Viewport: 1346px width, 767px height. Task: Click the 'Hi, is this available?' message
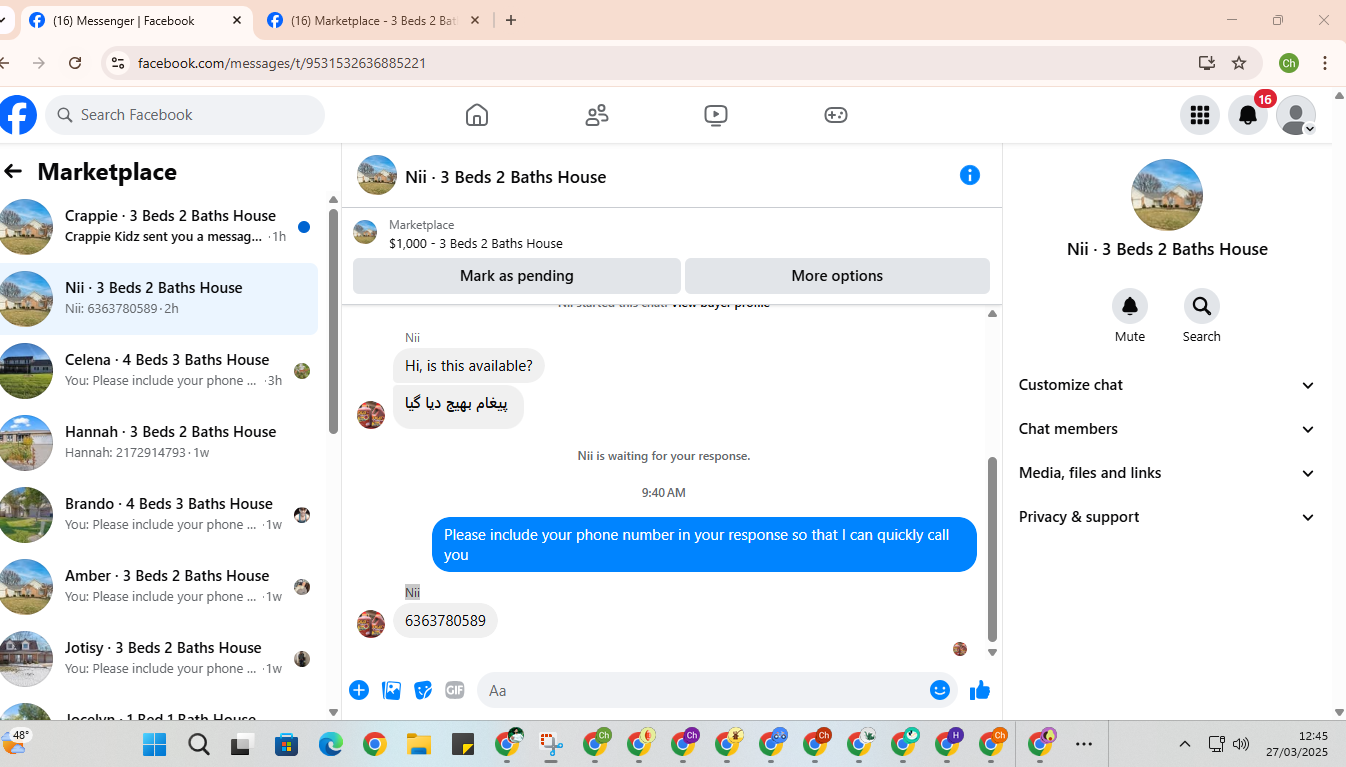point(469,366)
